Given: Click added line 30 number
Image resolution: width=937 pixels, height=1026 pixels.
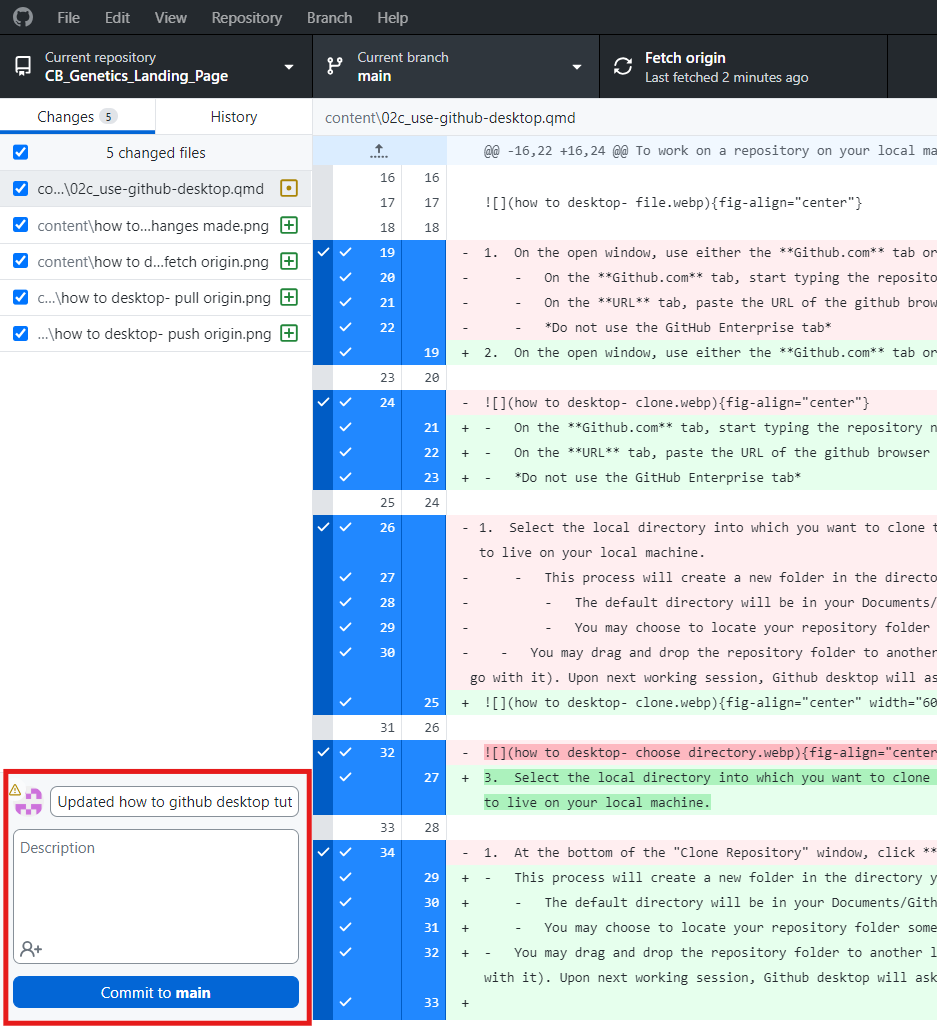Looking at the screenshot, I should click(x=431, y=902).
